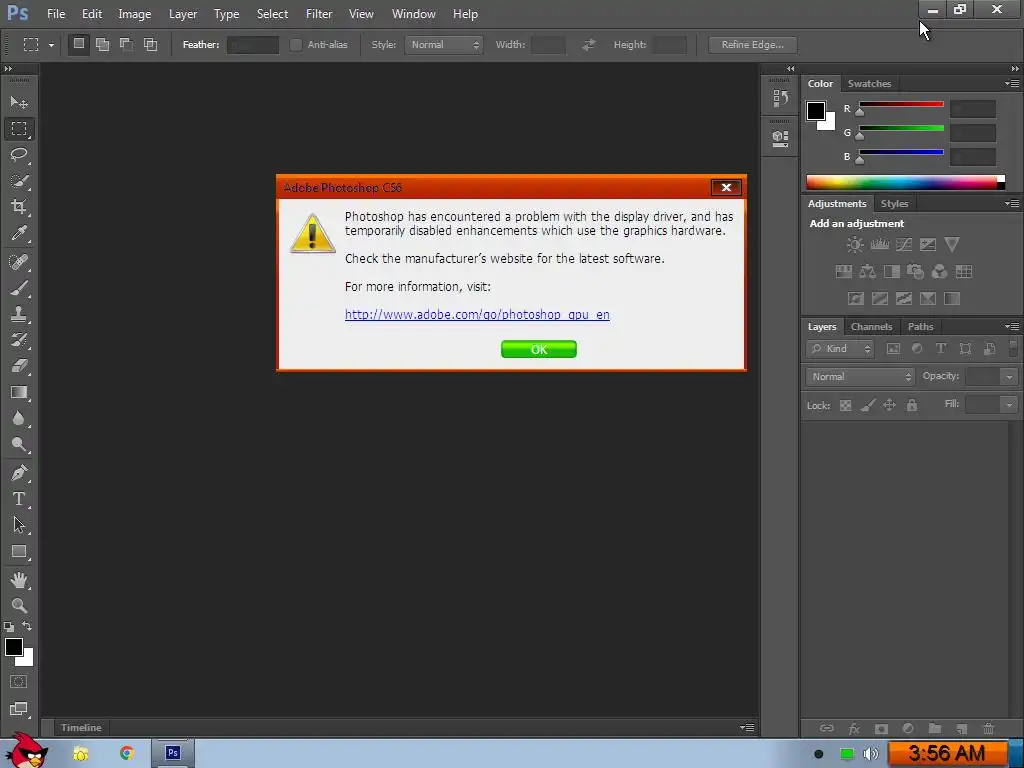Select the Move tool
1024x768 pixels.
[x=19, y=103]
